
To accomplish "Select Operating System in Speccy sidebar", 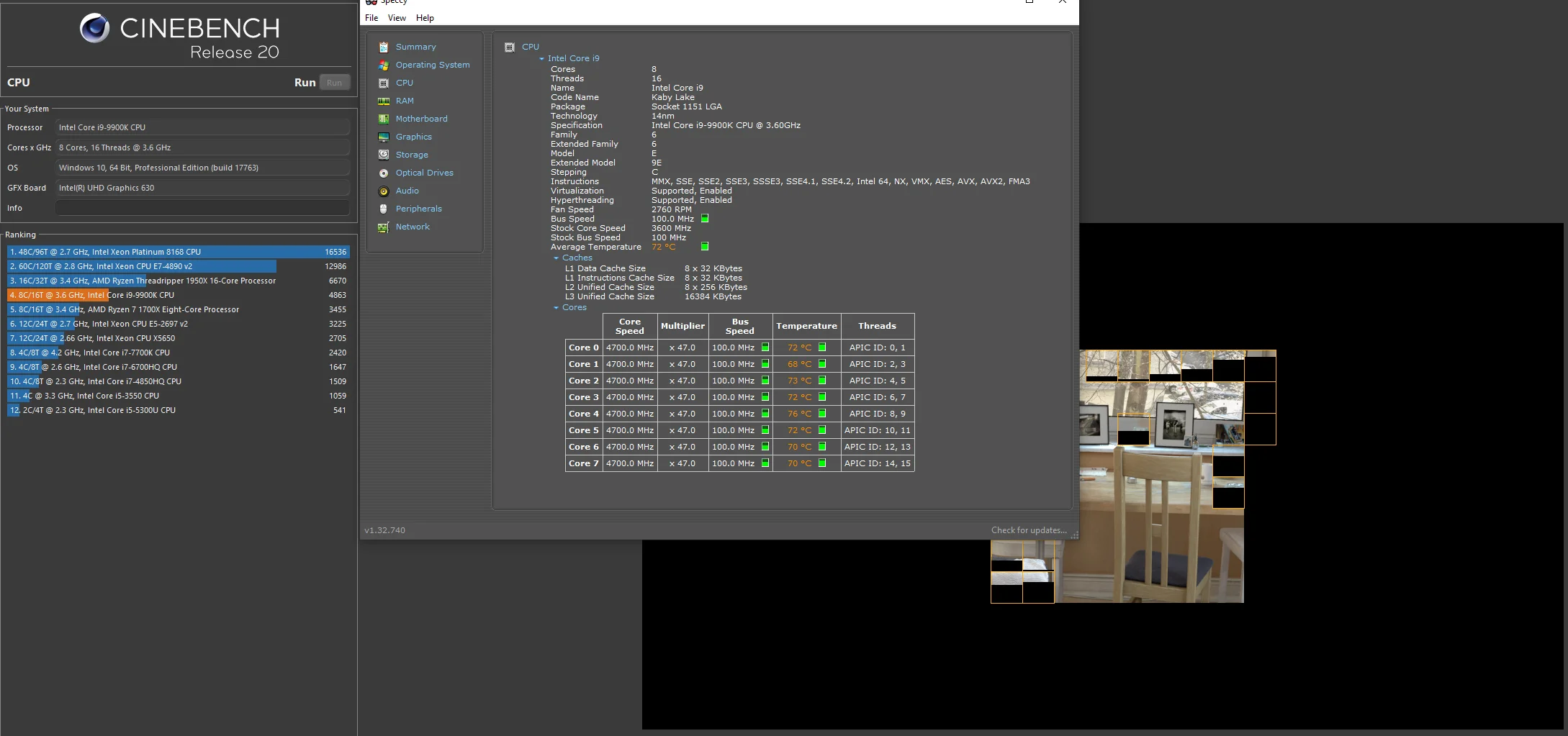I will tap(433, 65).
